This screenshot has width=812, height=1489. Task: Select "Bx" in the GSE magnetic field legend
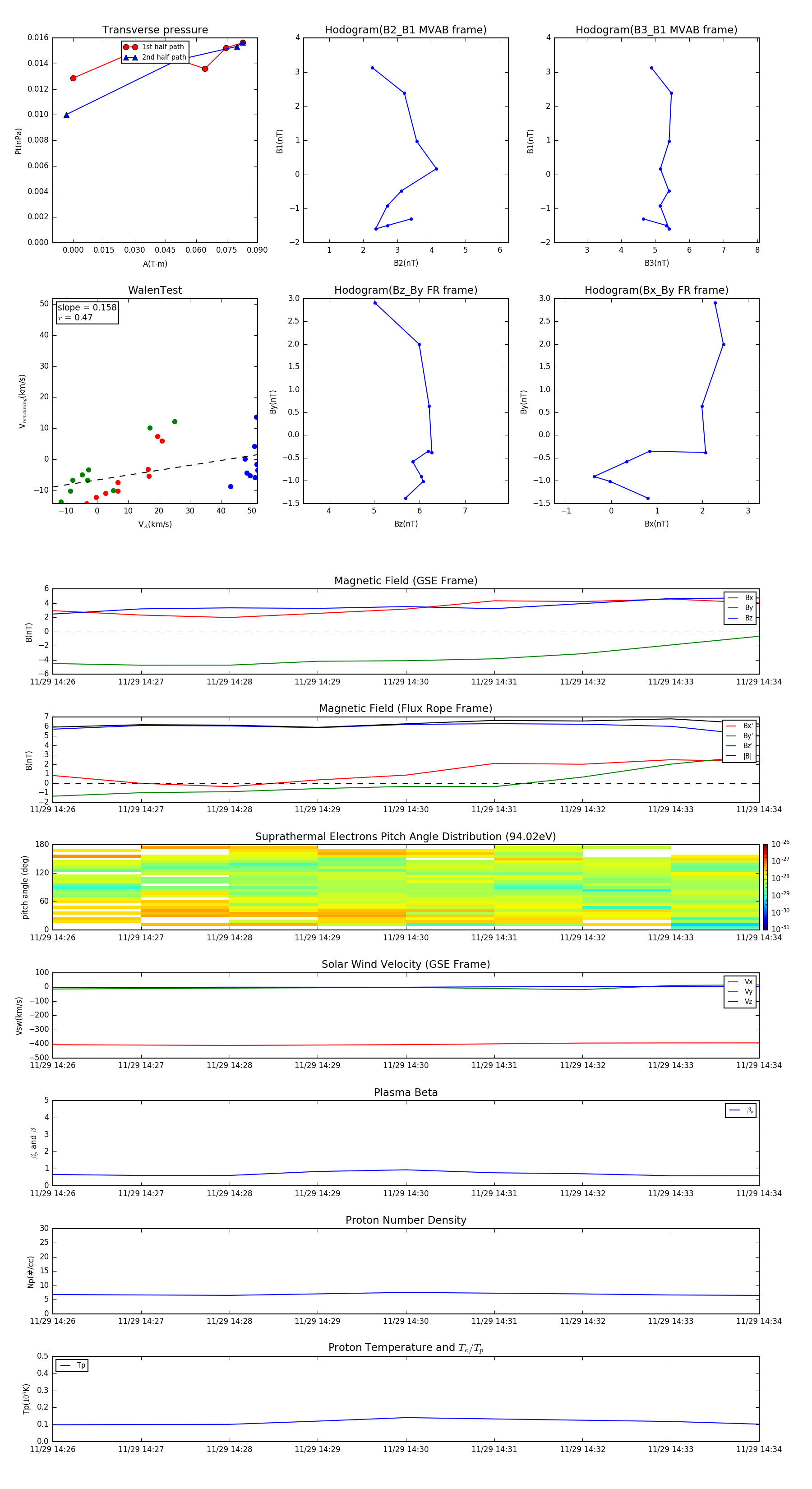click(x=740, y=598)
